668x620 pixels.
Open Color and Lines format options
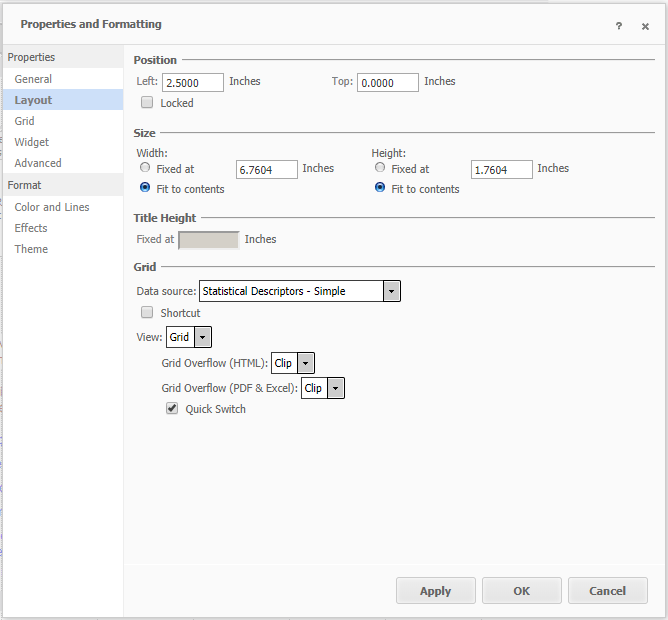point(52,207)
